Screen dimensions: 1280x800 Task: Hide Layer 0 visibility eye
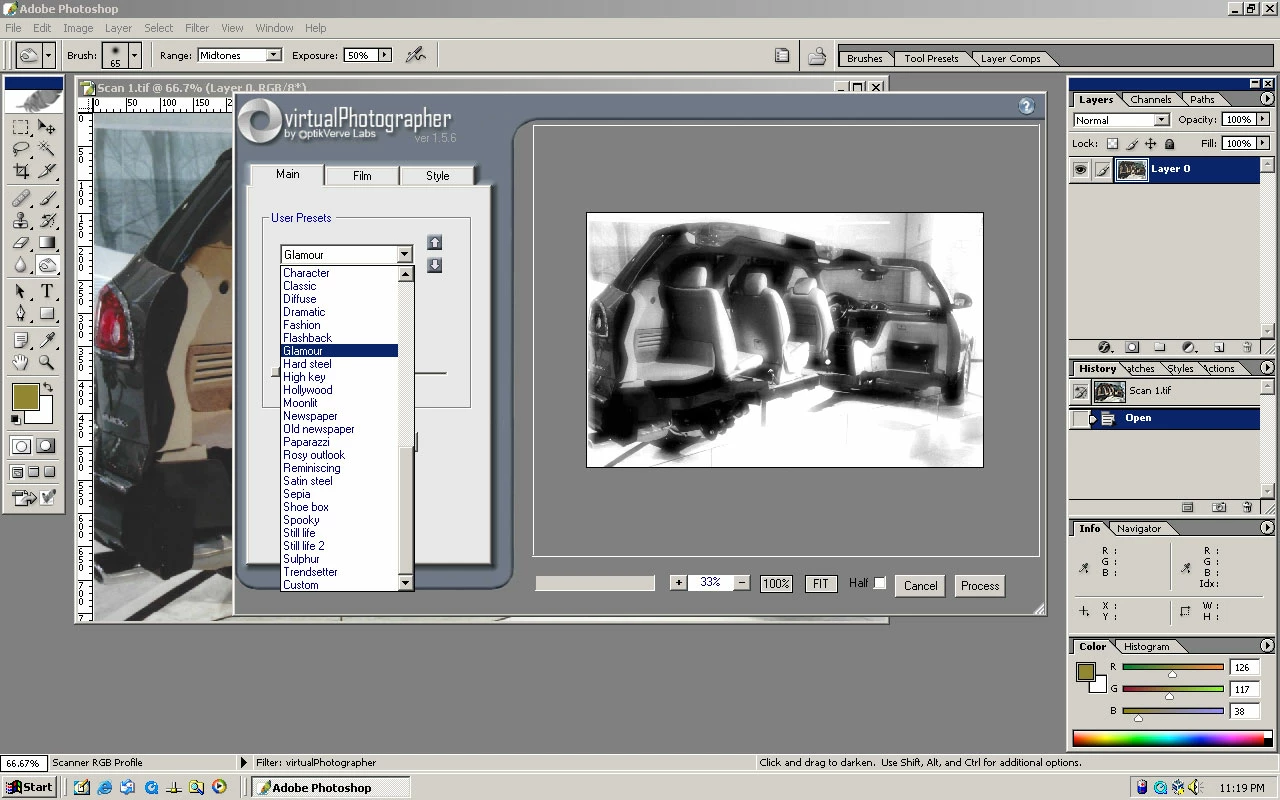[1081, 170]
